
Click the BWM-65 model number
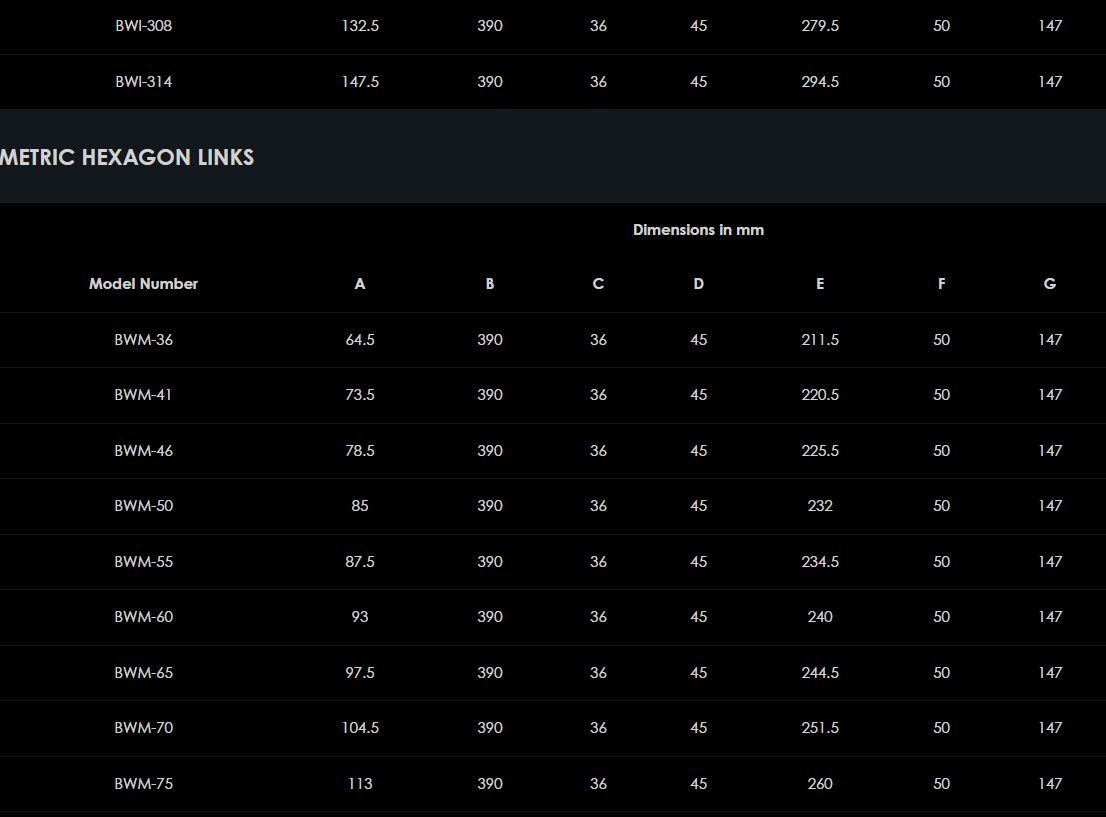pos(143,673)
